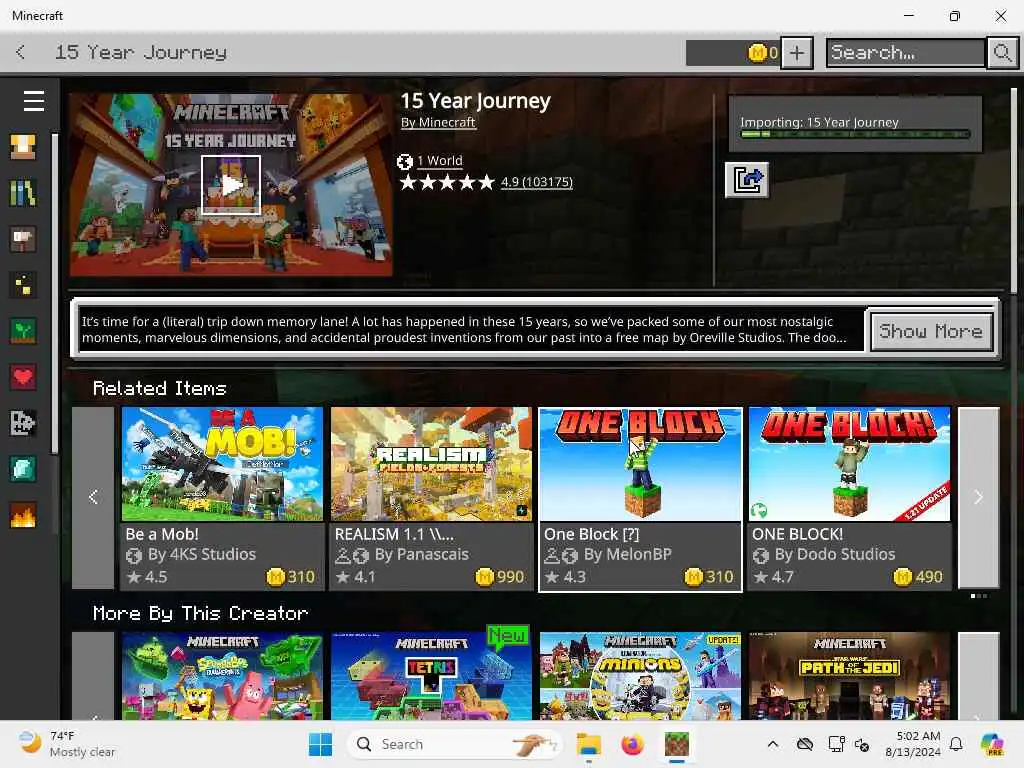Viewport: 1024px width, 768px height.
Task: Open the 4.9 (103175) ratings link
Action: [x=536, y=182]
